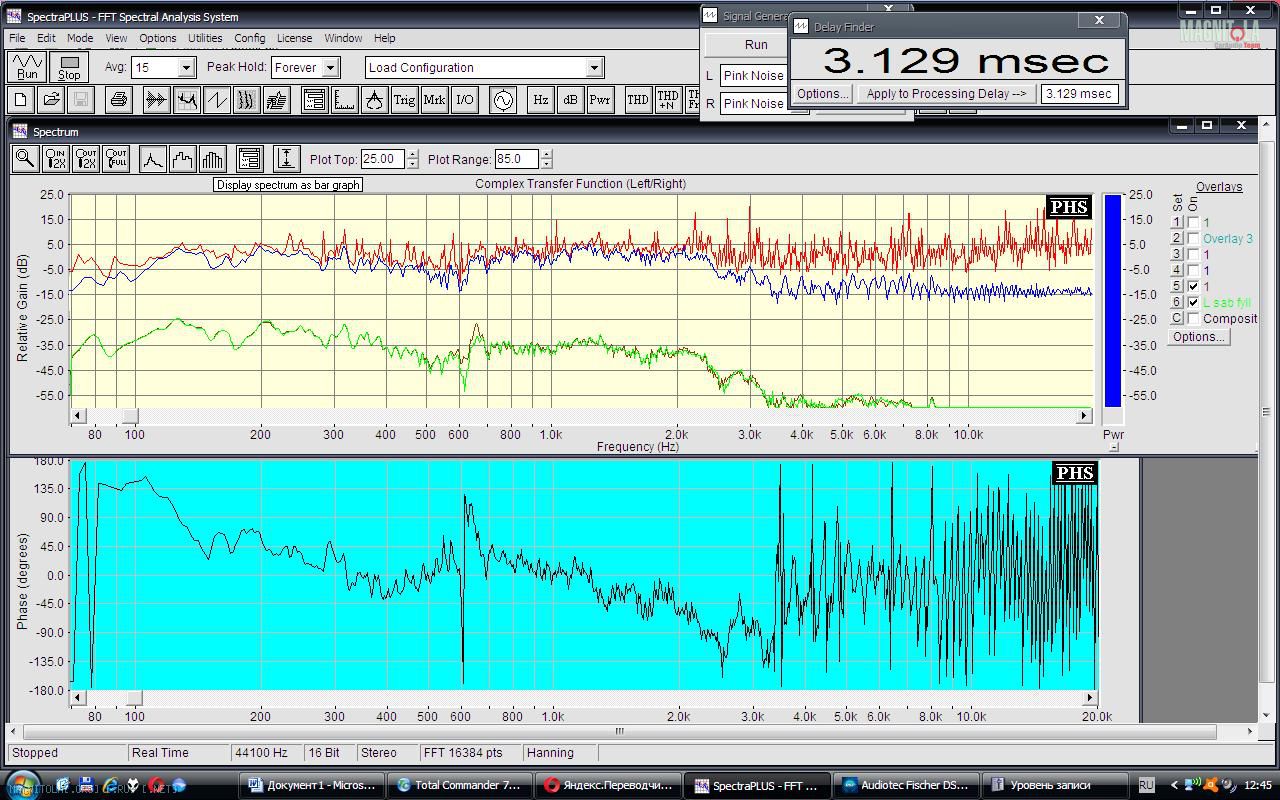The width and height of the screenshot is (1280, 800).
Task: Expand the Load Configuration dropdown
Action: click(x=594, y=68)
